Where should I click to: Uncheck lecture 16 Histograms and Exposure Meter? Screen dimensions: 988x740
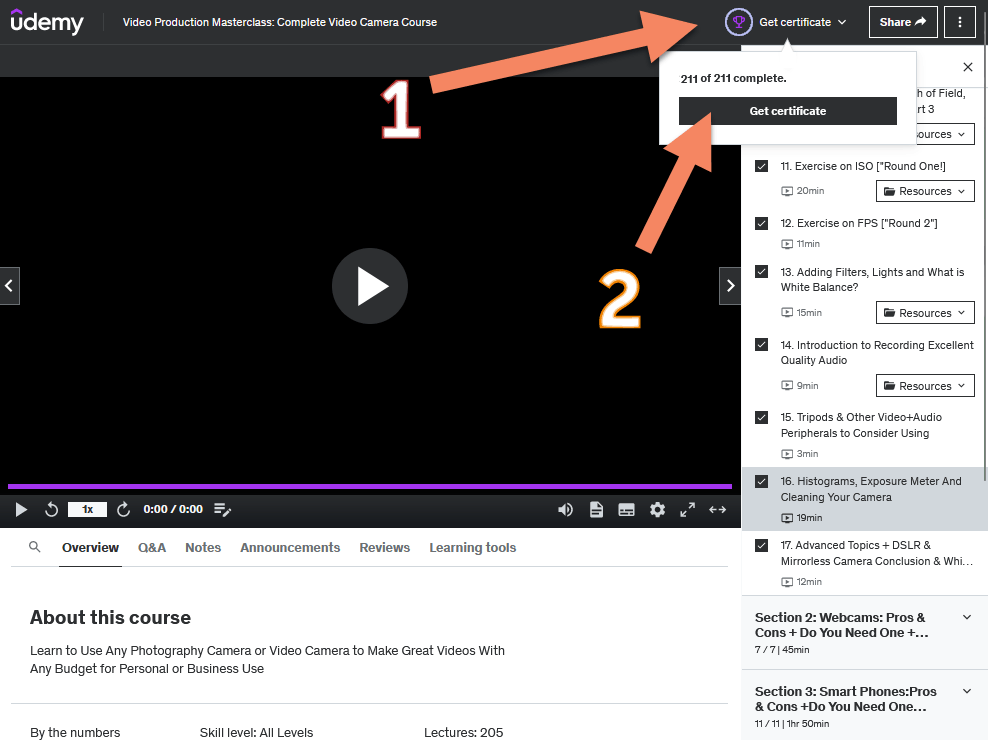(x=761, y=481)
